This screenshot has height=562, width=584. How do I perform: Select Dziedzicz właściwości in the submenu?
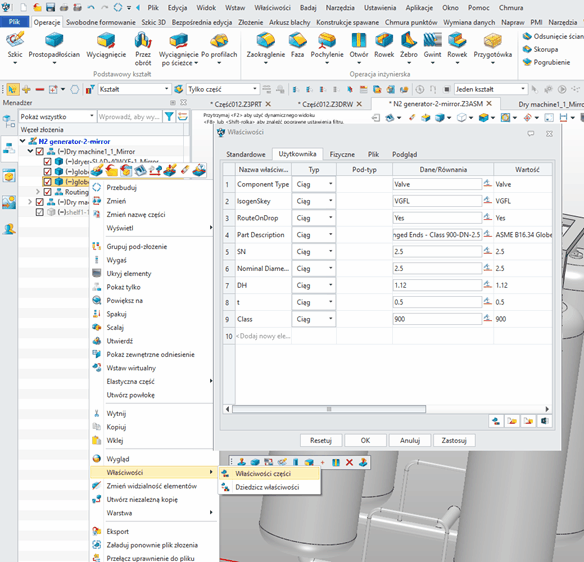click(x=267, y=487)
